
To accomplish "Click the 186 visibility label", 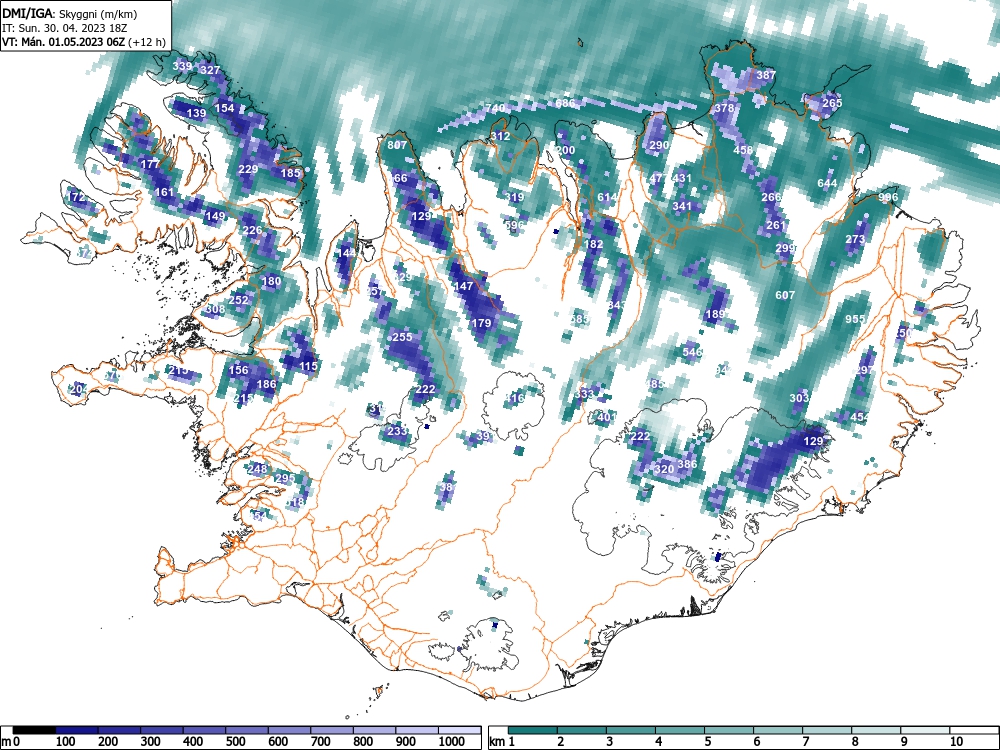I will pyautogui.click(x=266, y=384).
